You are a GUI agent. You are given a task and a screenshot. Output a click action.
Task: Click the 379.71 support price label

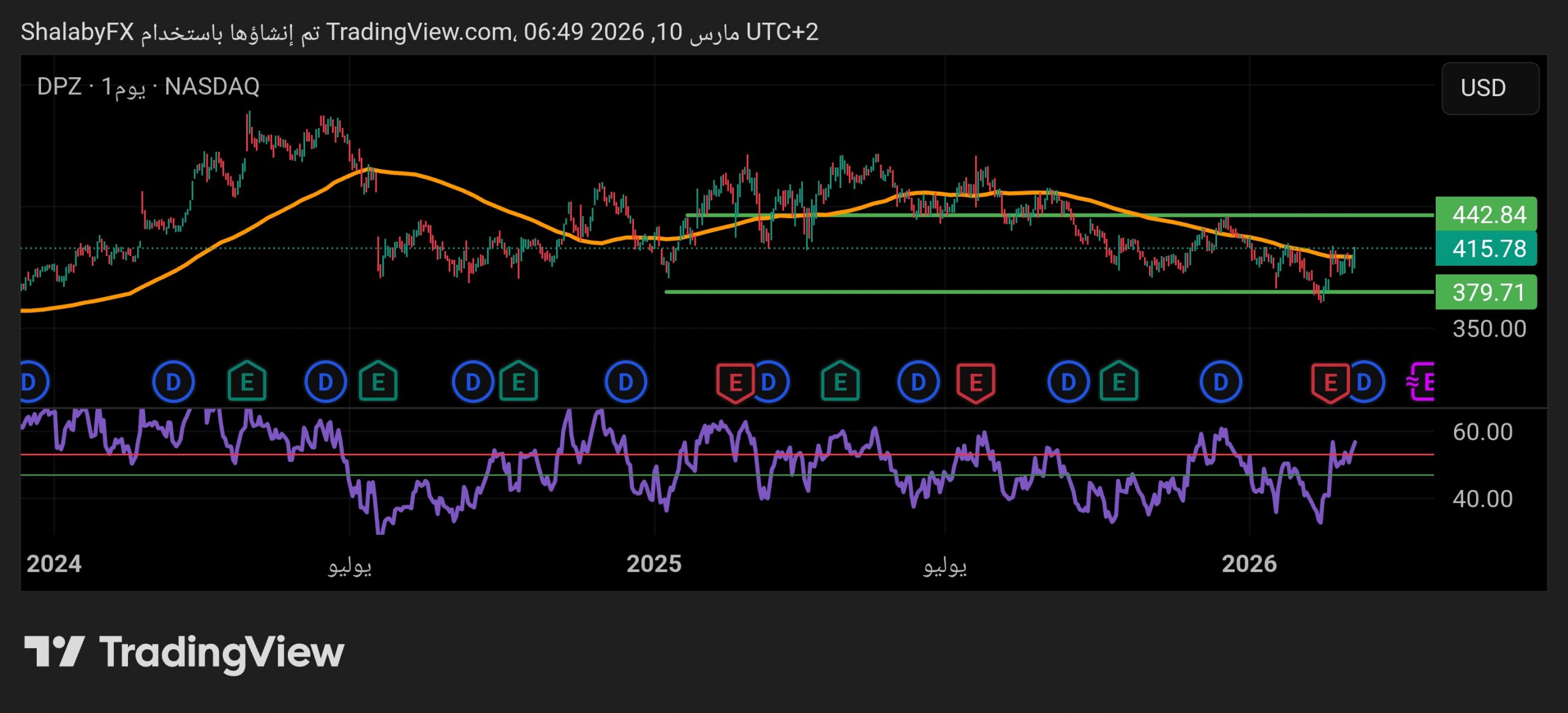click(x=1486, y=292)
